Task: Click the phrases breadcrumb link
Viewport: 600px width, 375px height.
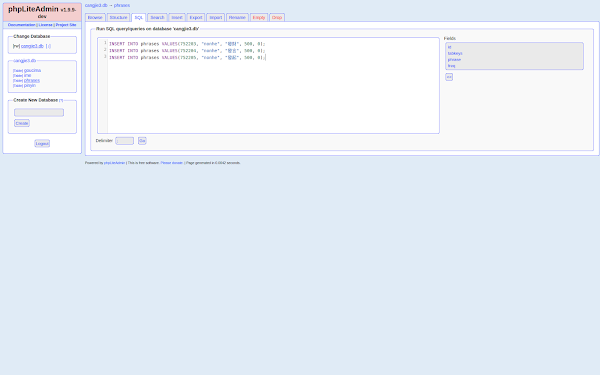Action: click(122, 5)
